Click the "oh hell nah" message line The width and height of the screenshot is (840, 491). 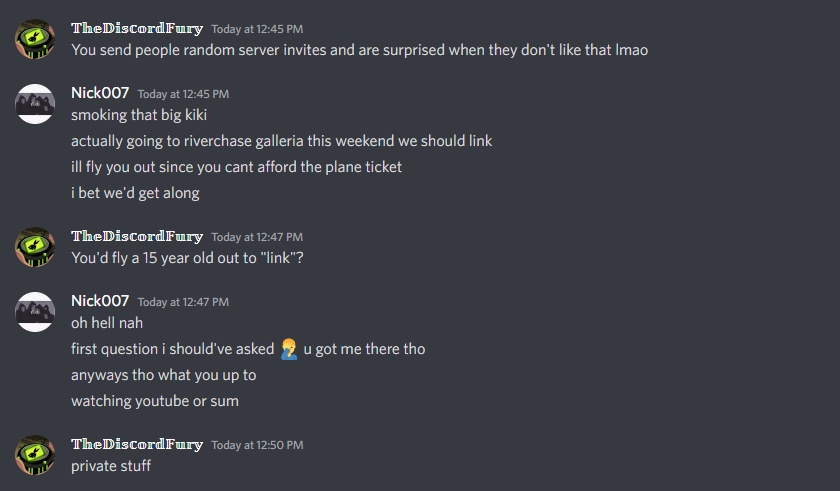(x=107, y=323)
